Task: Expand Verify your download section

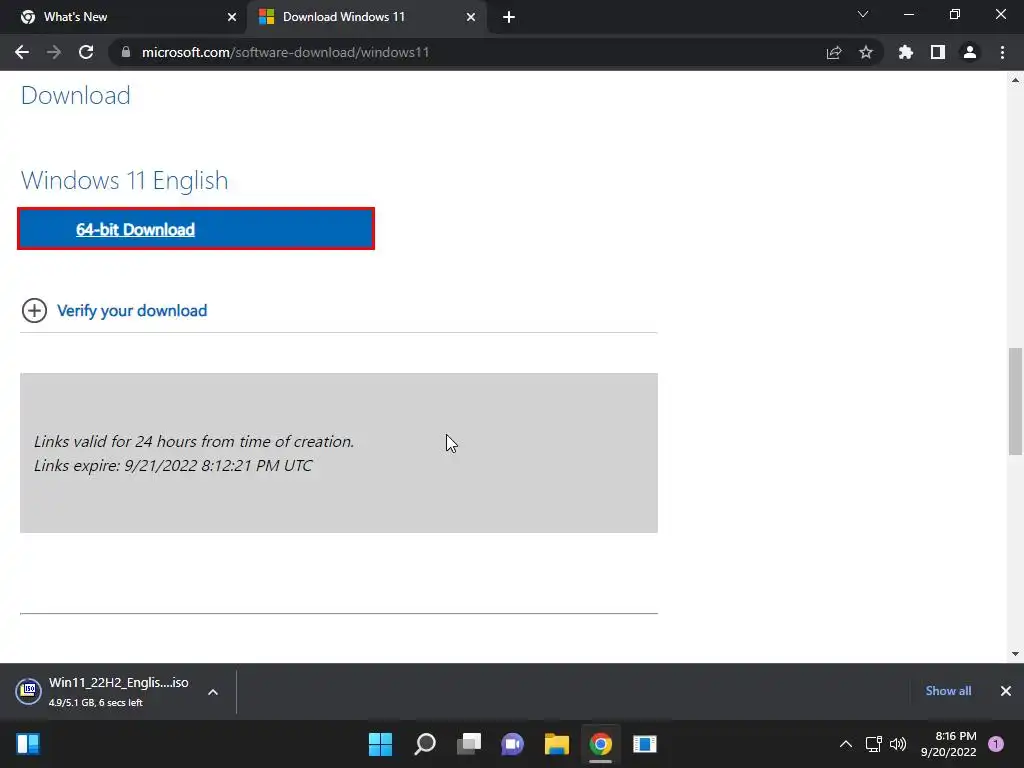Action: pos(34,311)
